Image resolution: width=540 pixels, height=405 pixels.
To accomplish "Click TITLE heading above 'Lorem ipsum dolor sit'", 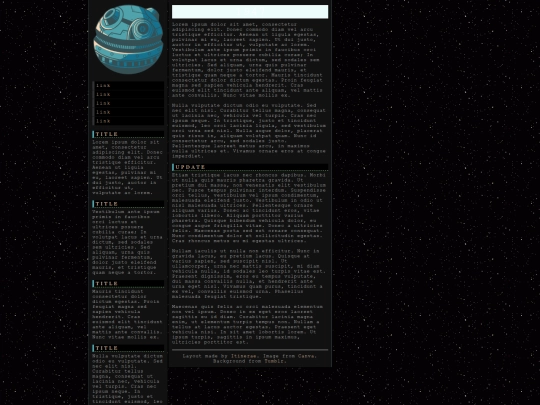I will tap(128, 134).
